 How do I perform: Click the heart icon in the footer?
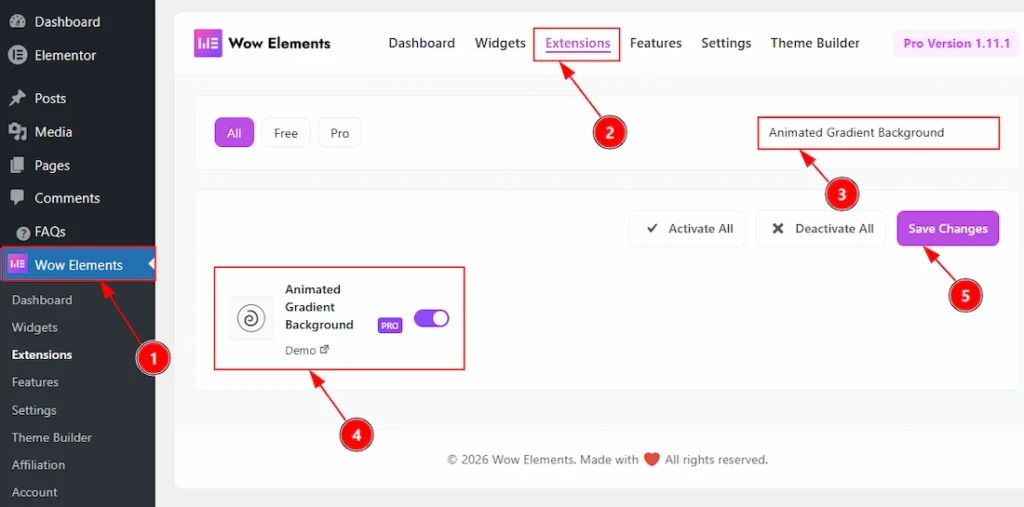(x=651, y=459)
